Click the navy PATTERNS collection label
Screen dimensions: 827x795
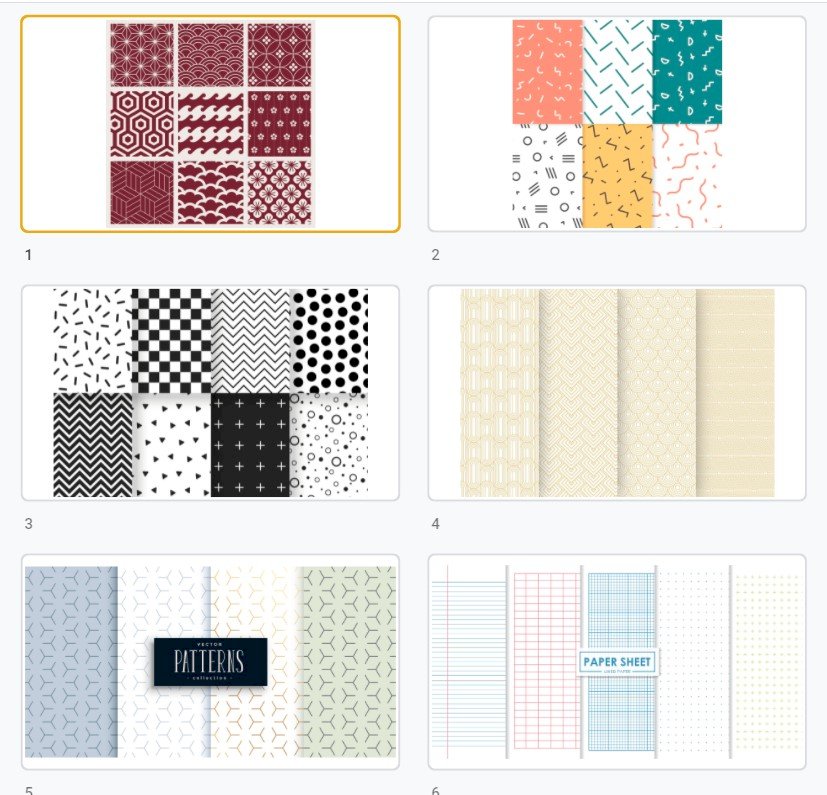coord(210,662)
